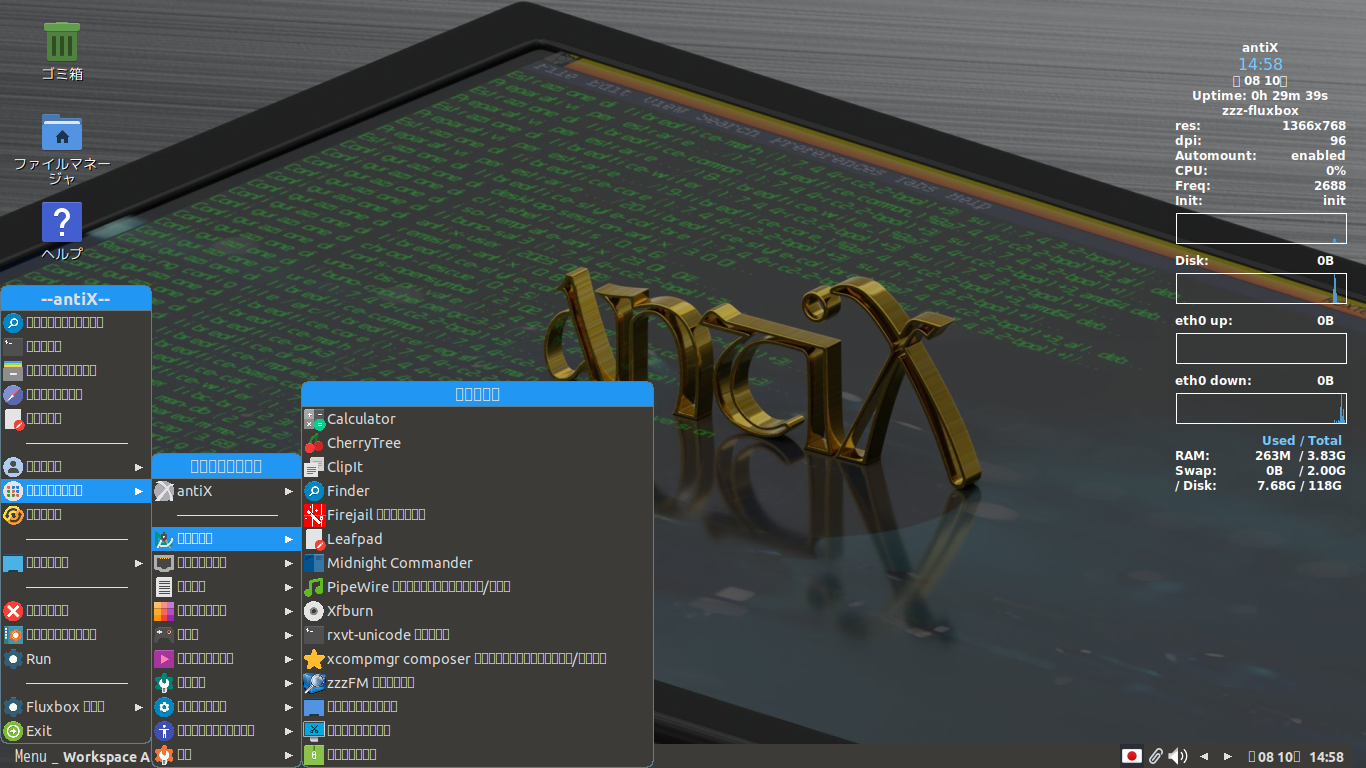Image resolution: width=1366 pixels, height=768 pixels.
Task: Launch Calculator from the open submenu
Action: pos(477,419)
